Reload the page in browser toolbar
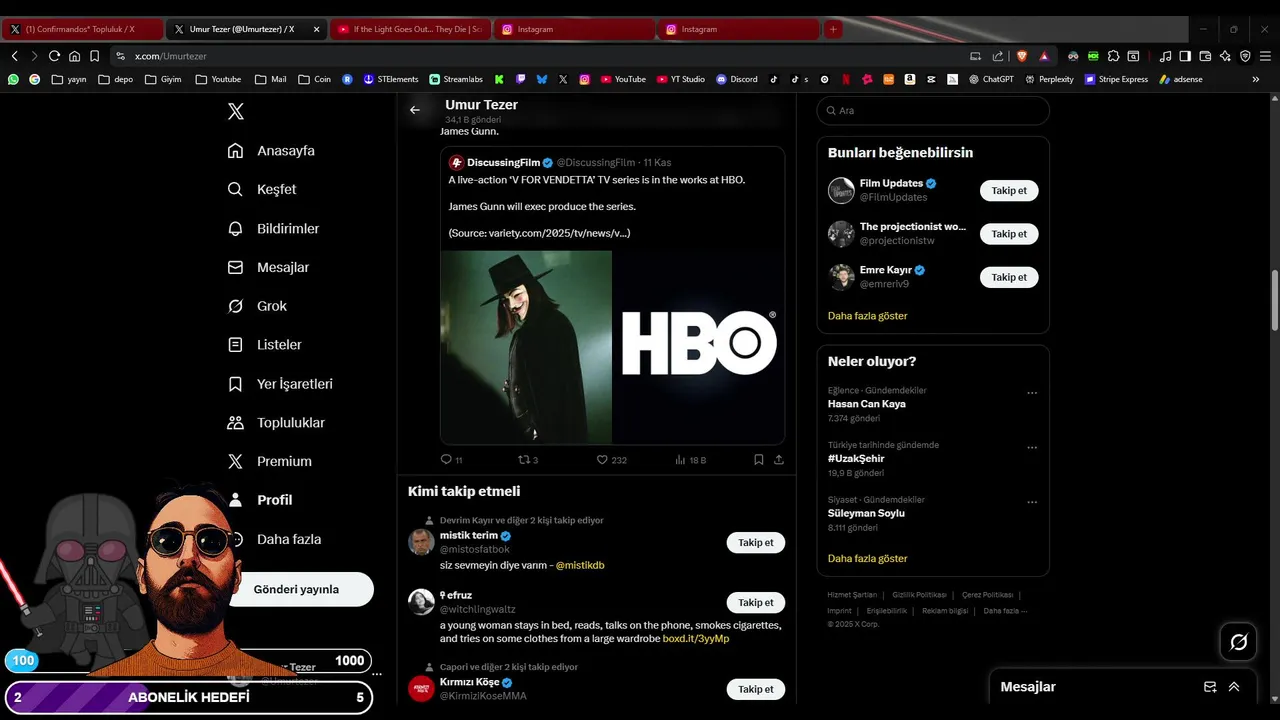This screenshot has height=720, width=1280. click(x=54, y=56)
